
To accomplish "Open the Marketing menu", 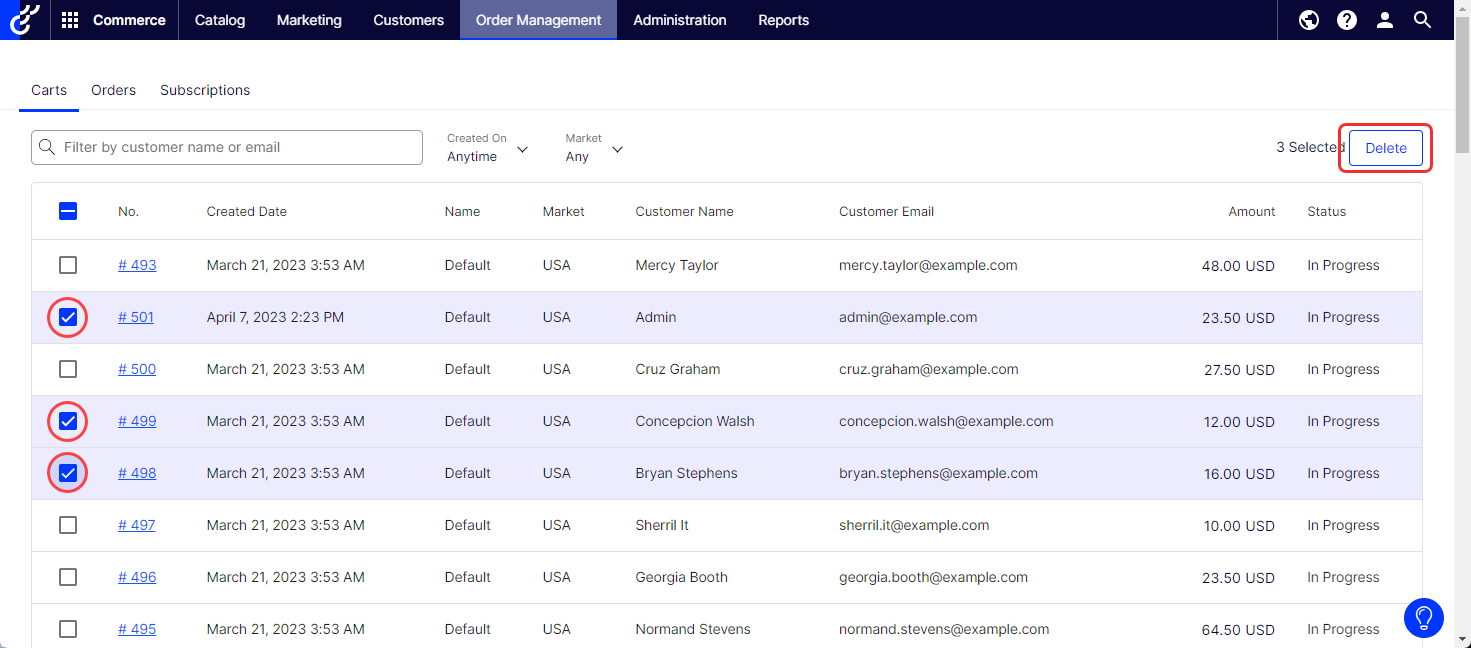I will (309, 20).
